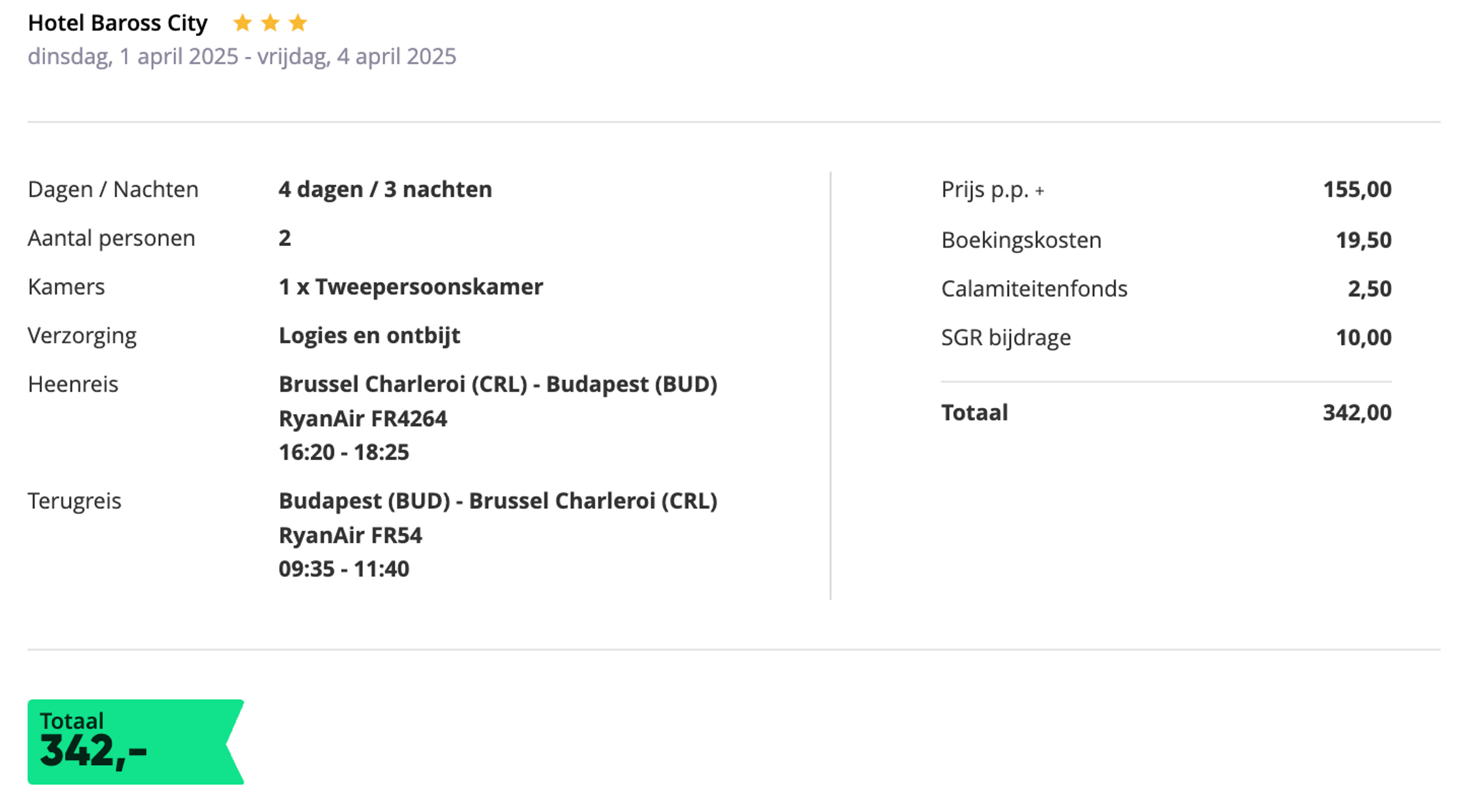Click the Hotel Baross City title
The height and width of the screenshot is (812, 1472).
(118, 23)
